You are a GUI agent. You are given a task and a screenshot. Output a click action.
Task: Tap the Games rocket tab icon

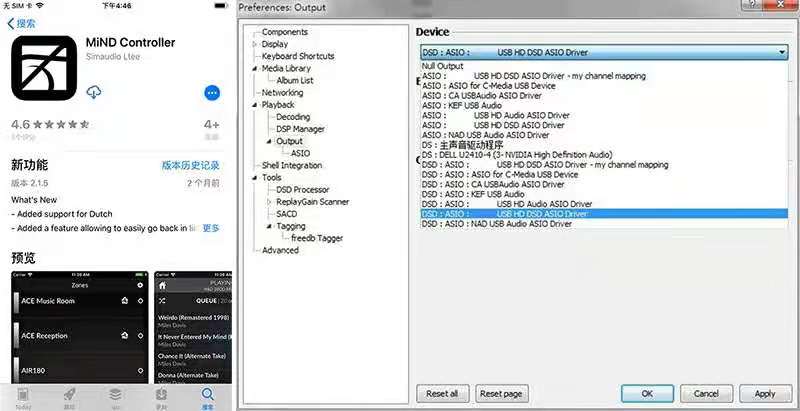coord(69,394)
